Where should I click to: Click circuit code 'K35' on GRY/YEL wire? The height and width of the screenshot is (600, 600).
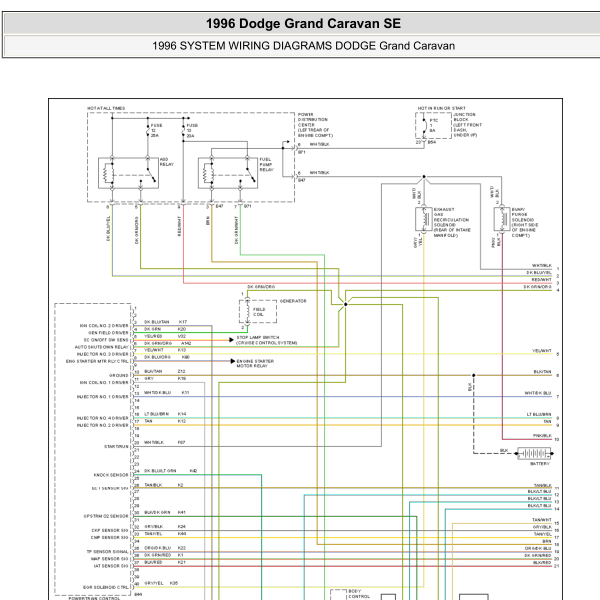pos(174,583)
